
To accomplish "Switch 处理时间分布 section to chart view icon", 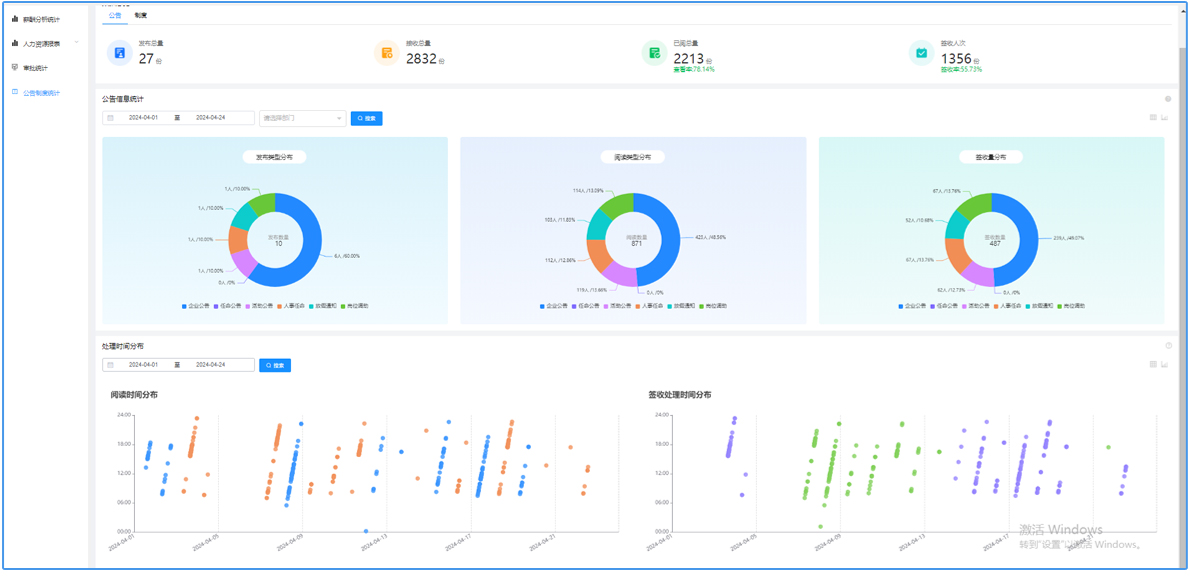I will click(1164, 364).
